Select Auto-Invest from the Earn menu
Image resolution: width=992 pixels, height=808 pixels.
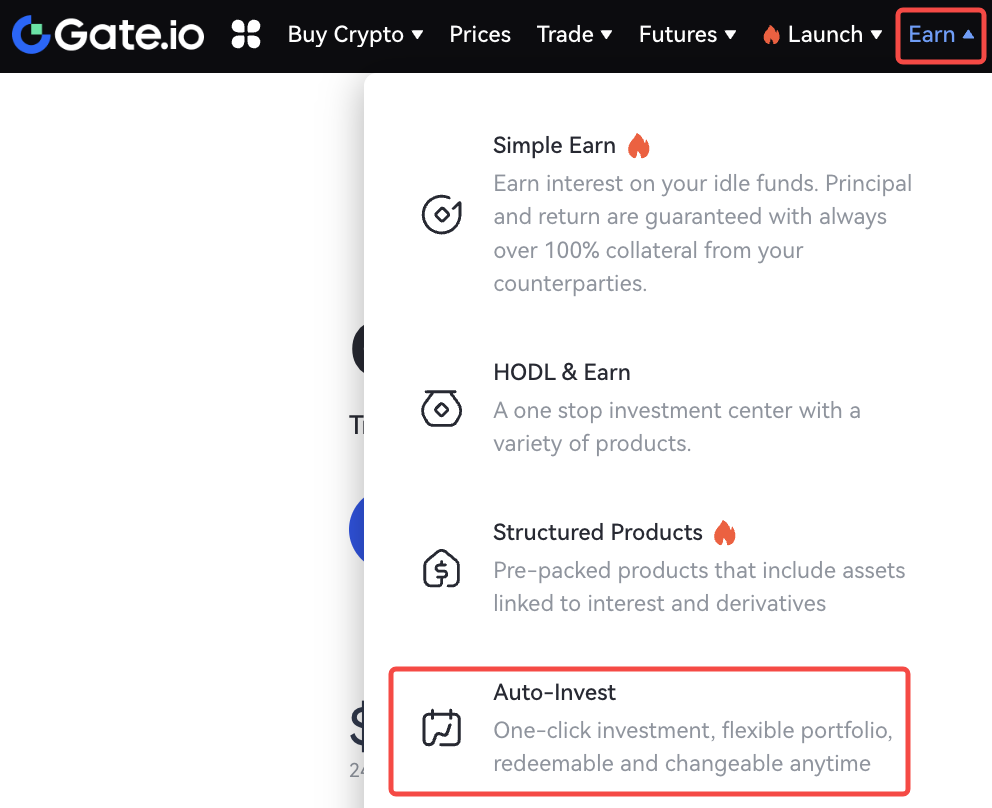555,692
